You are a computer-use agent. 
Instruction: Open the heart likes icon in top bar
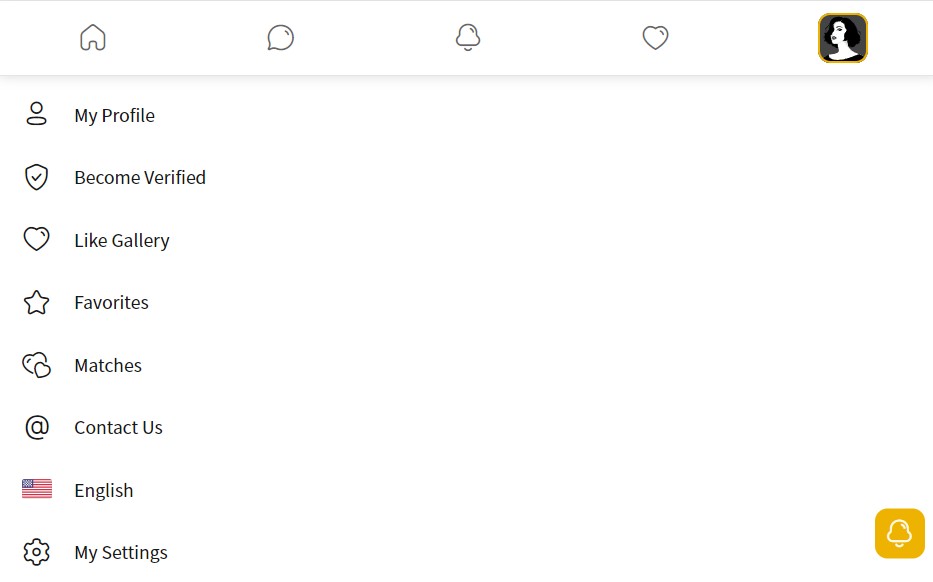(655, 38)
